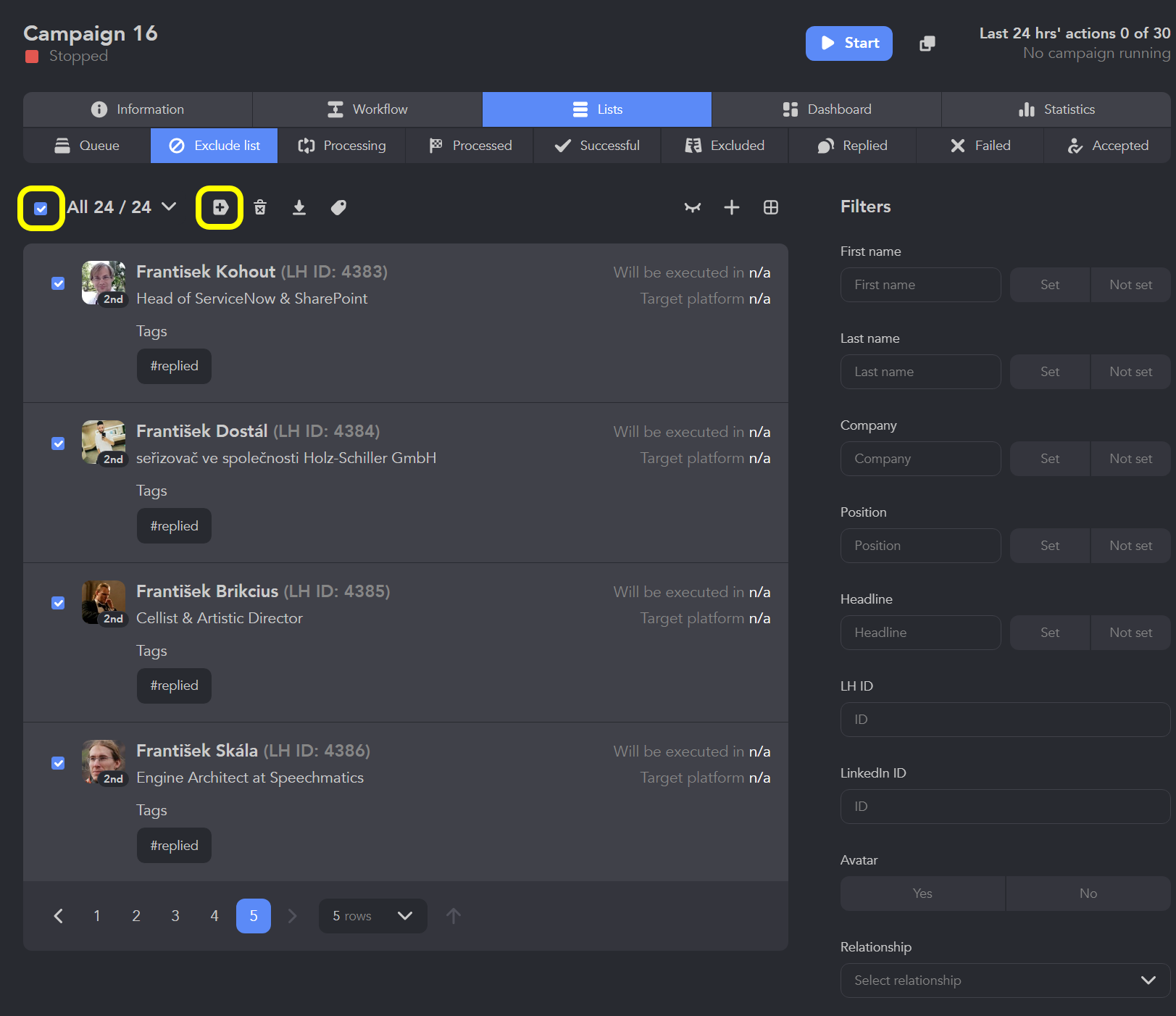Open the 5 rows per page dropdown
Viewport: 1176px width, 1016px height.
(x=372, y=916)
